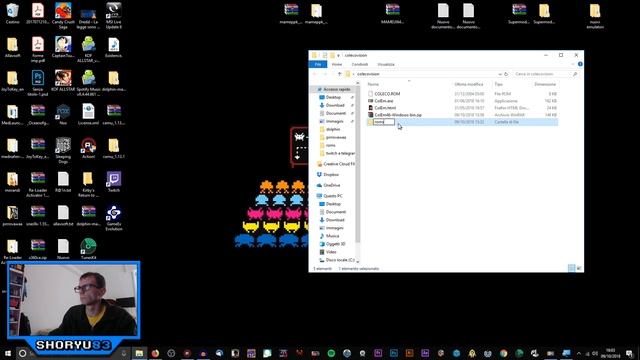Open the Condividi ribbon tab

tap(360, 64)
